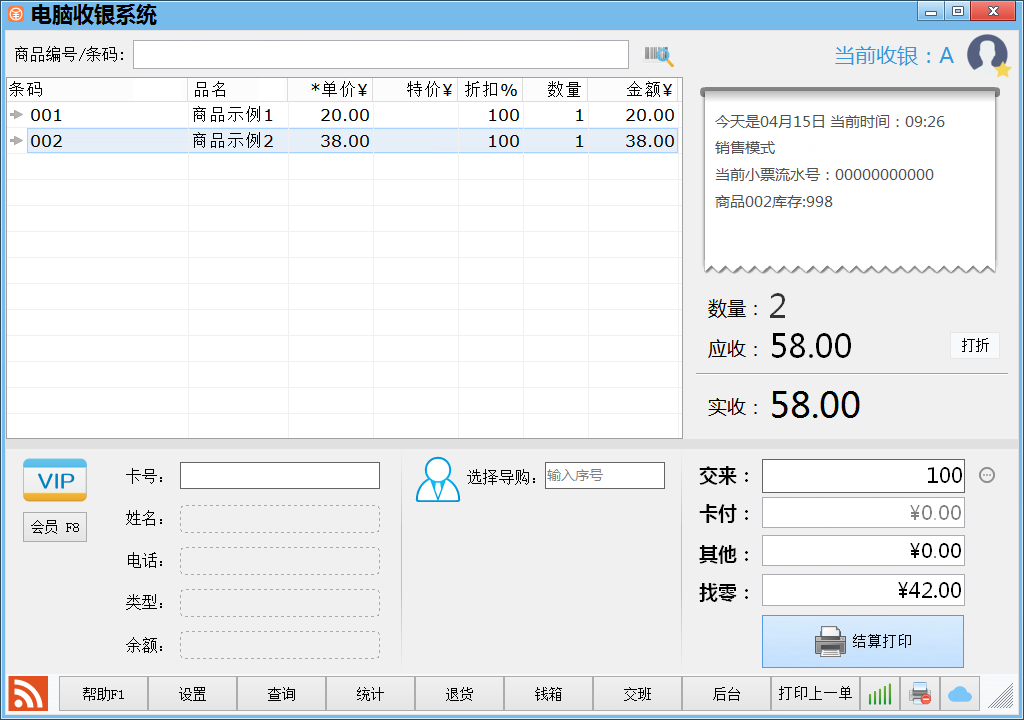The height and width of the screenshot is (720, 1024).
Task: Enter the 后台 backend management
Action: (725, 692)
